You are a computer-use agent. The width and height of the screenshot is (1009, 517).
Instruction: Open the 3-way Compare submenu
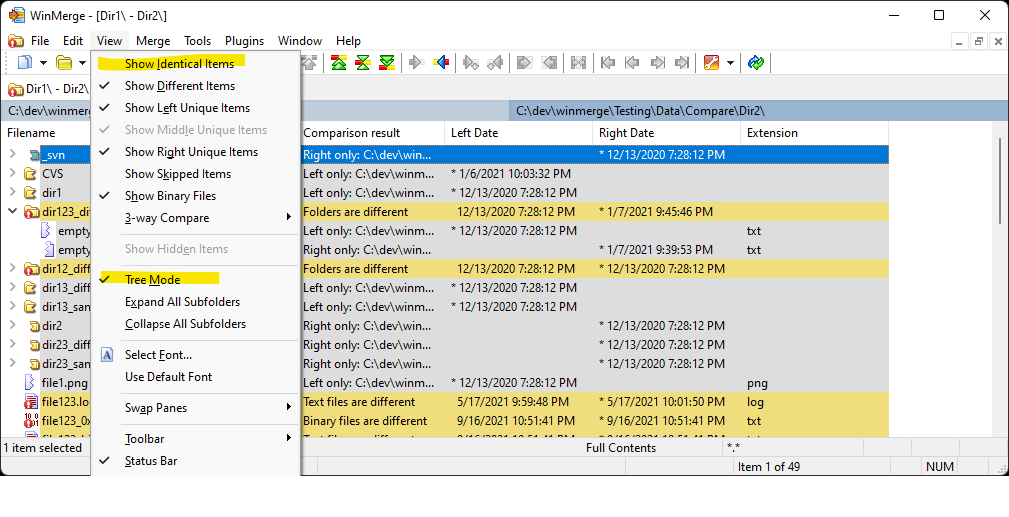[197, 218]
